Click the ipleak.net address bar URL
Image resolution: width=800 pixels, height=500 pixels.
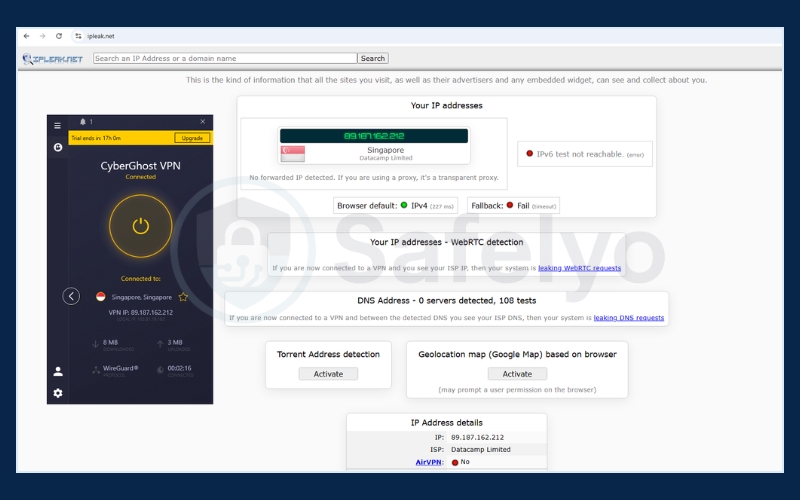coord(101,36)
